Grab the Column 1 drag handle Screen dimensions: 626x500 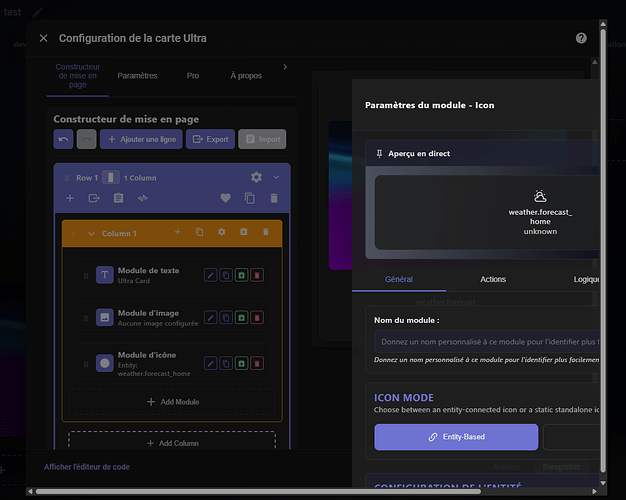[73, 234]
